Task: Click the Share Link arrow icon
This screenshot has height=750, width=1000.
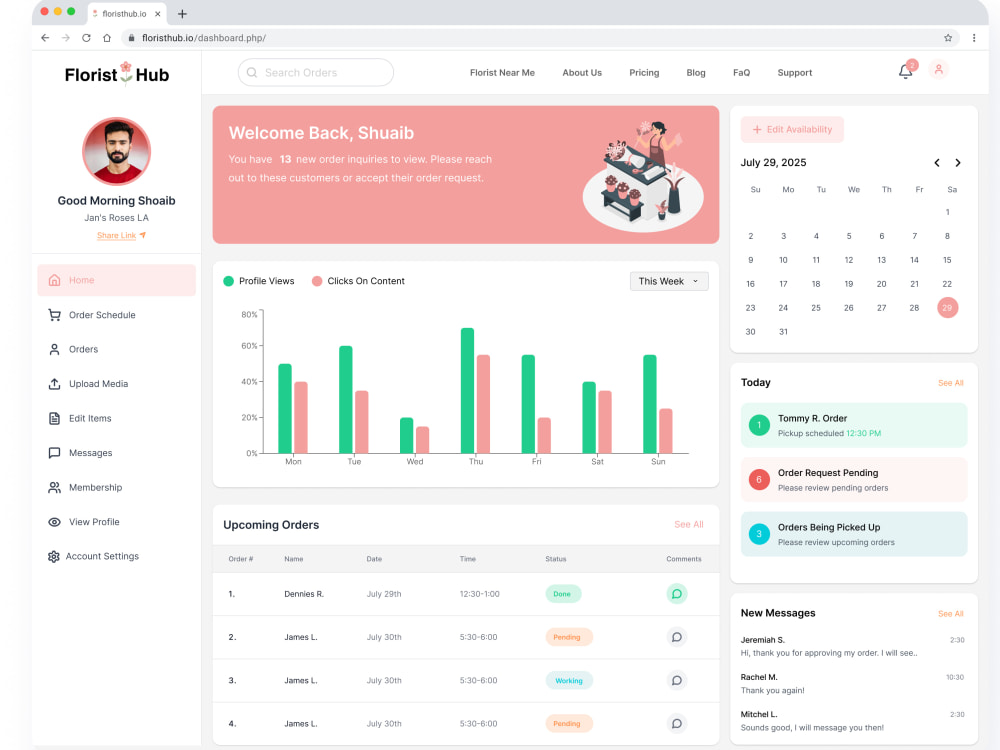Action: click(x=143, y=235)
